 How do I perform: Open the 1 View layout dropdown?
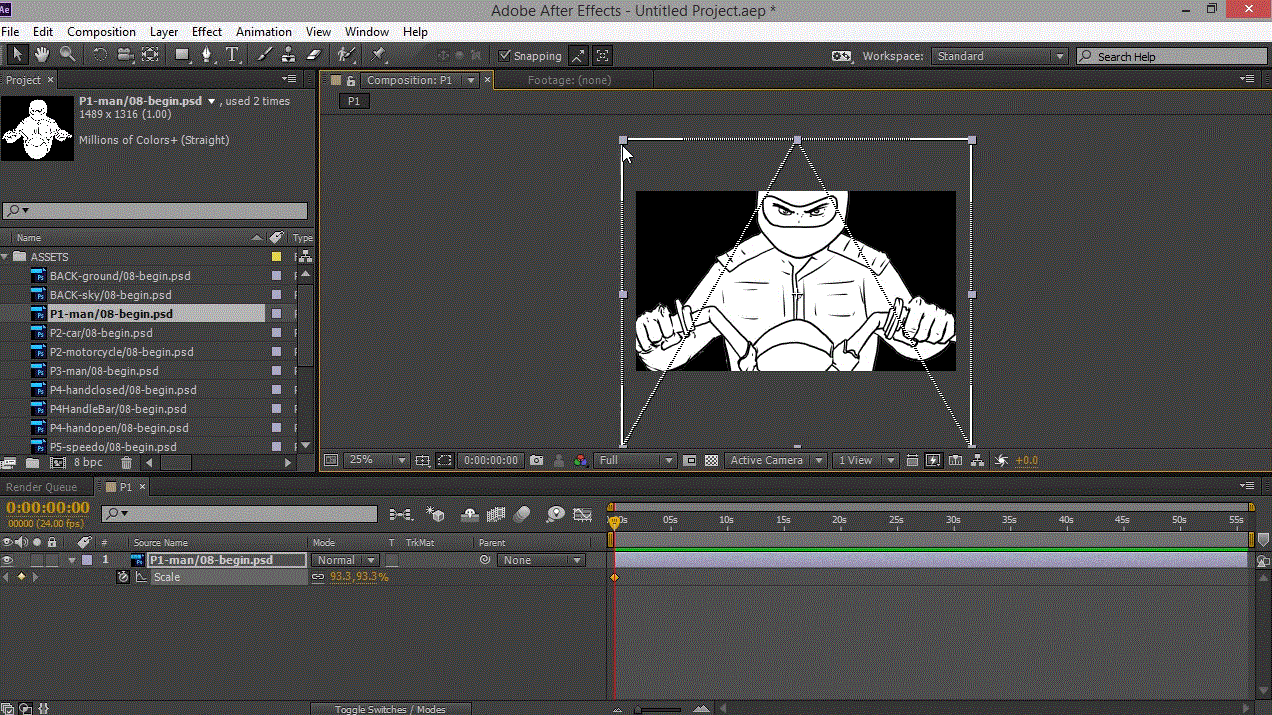point(866,460)
